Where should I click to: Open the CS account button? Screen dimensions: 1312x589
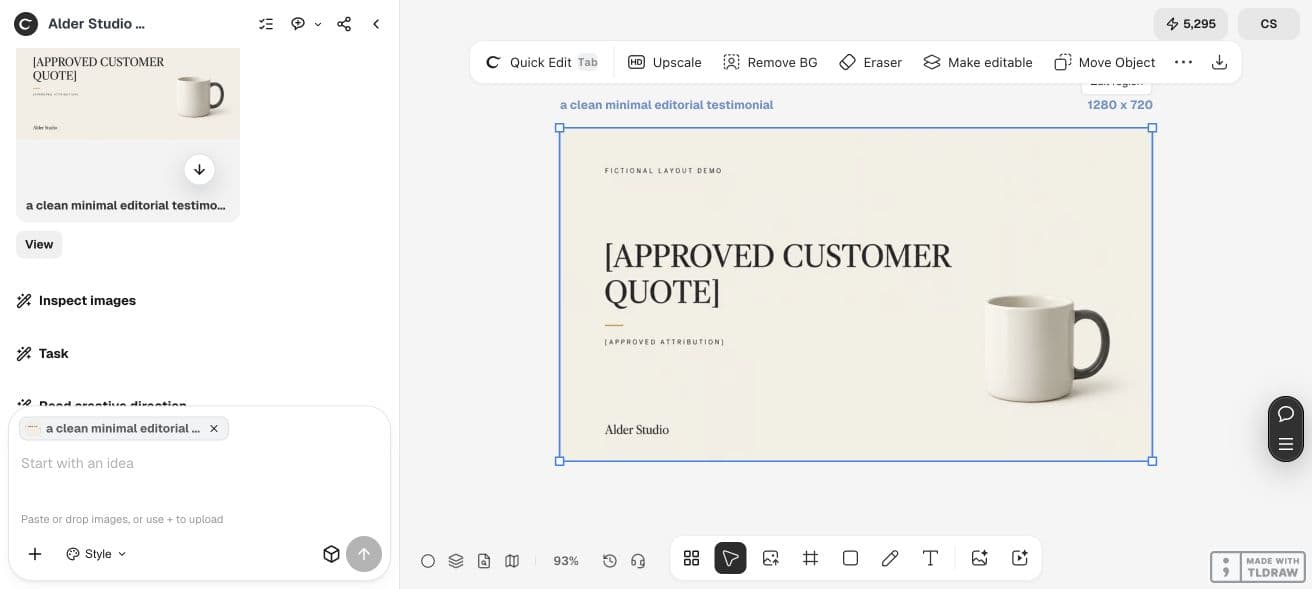coord(1269,24)
